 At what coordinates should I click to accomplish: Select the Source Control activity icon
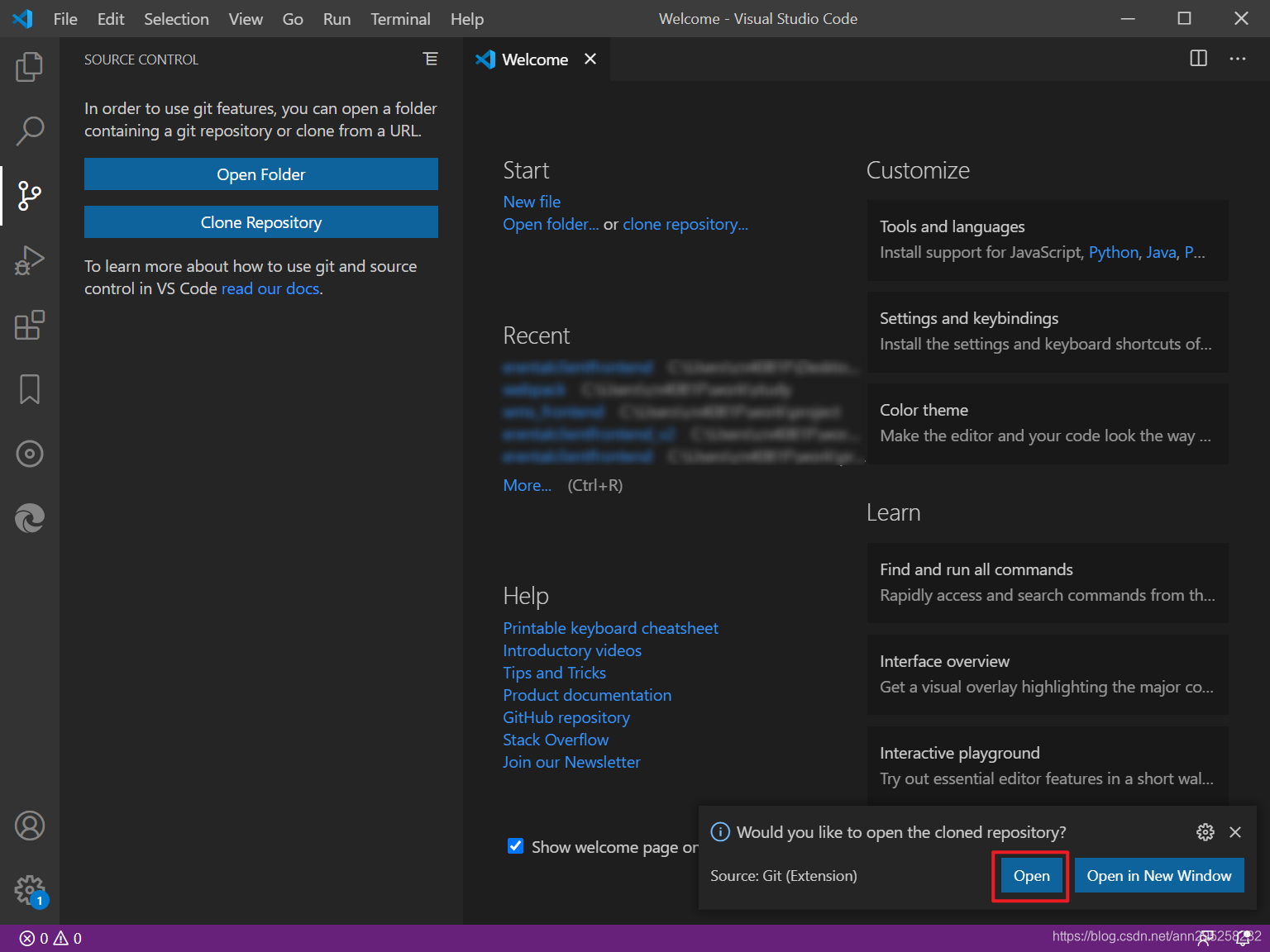point(30,195)
